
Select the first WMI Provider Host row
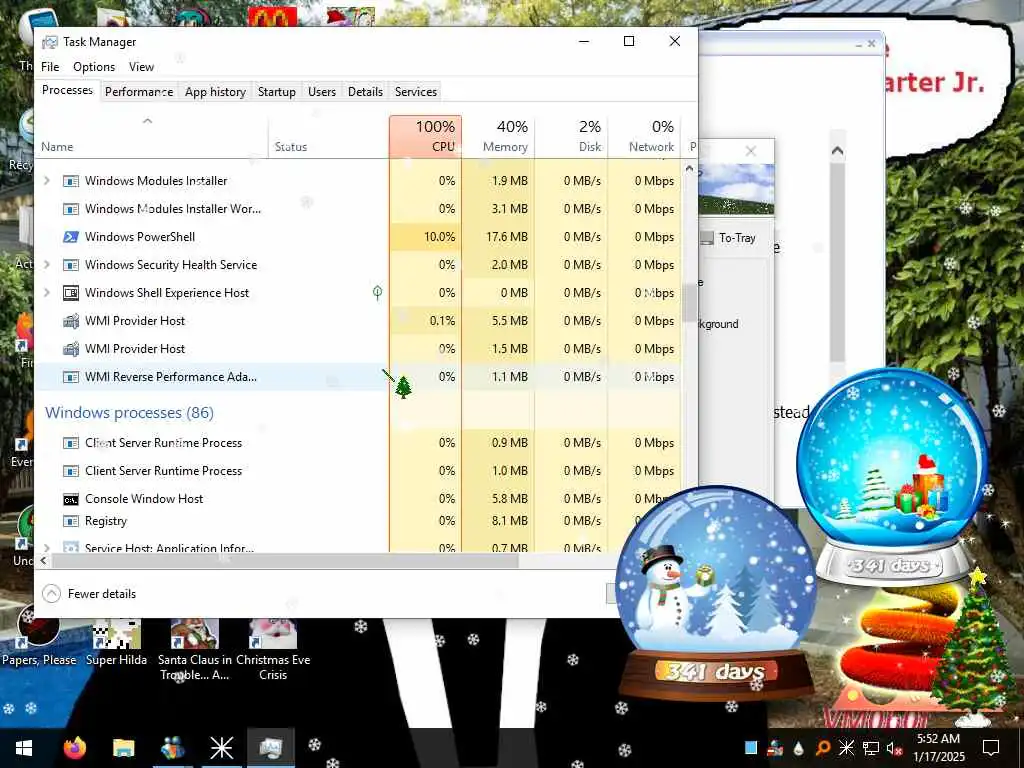[358, 321]
